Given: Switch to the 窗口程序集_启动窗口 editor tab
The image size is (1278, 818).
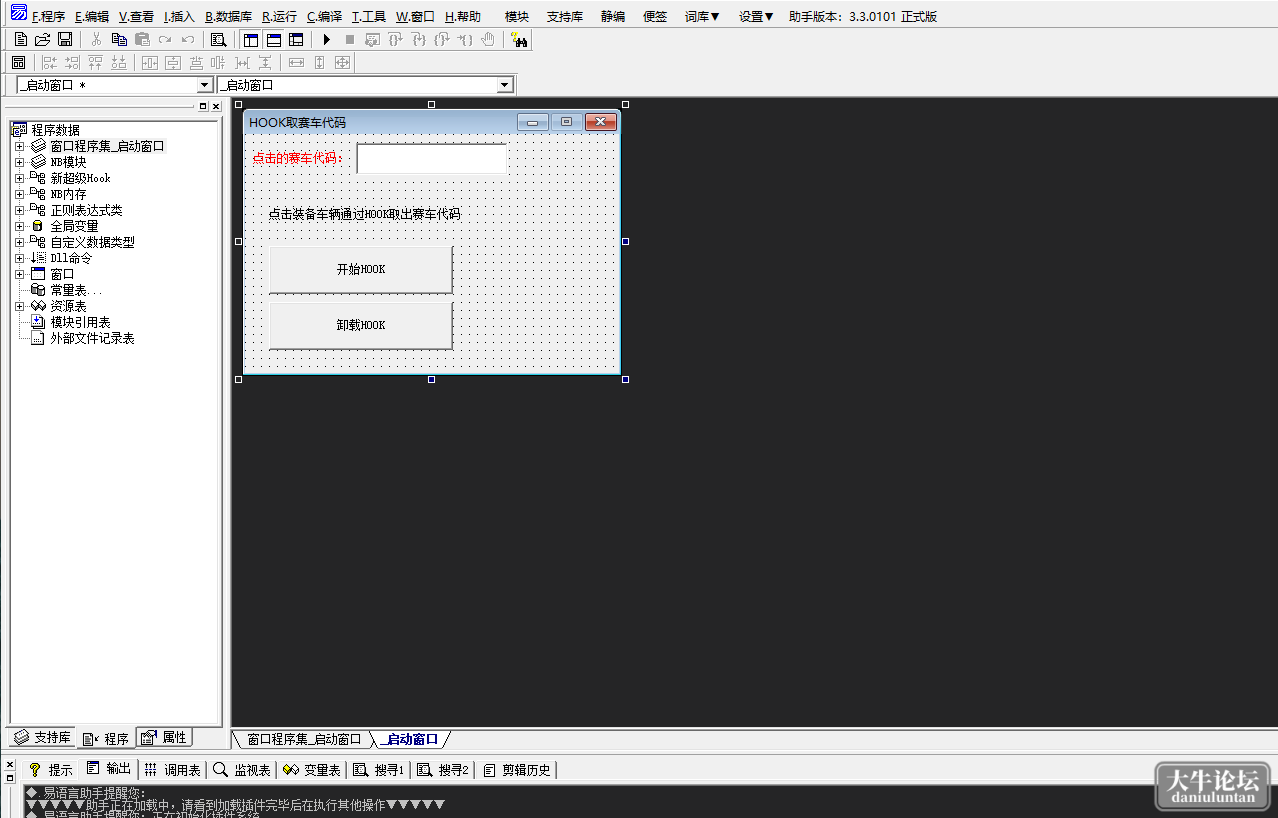Looking at the screenshot, I should 303,739.
